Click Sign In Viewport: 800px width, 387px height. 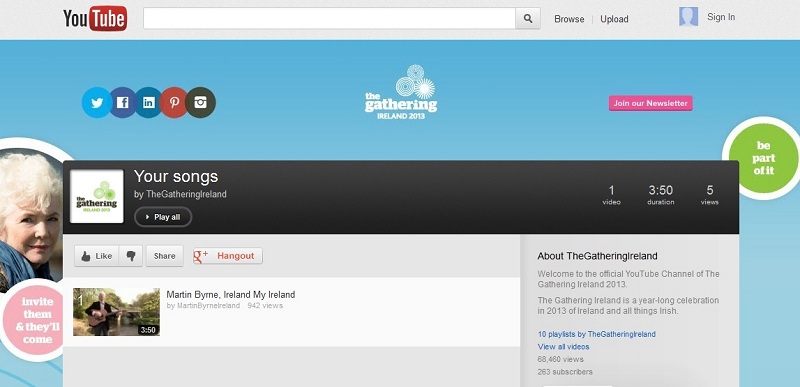point(721,17)
